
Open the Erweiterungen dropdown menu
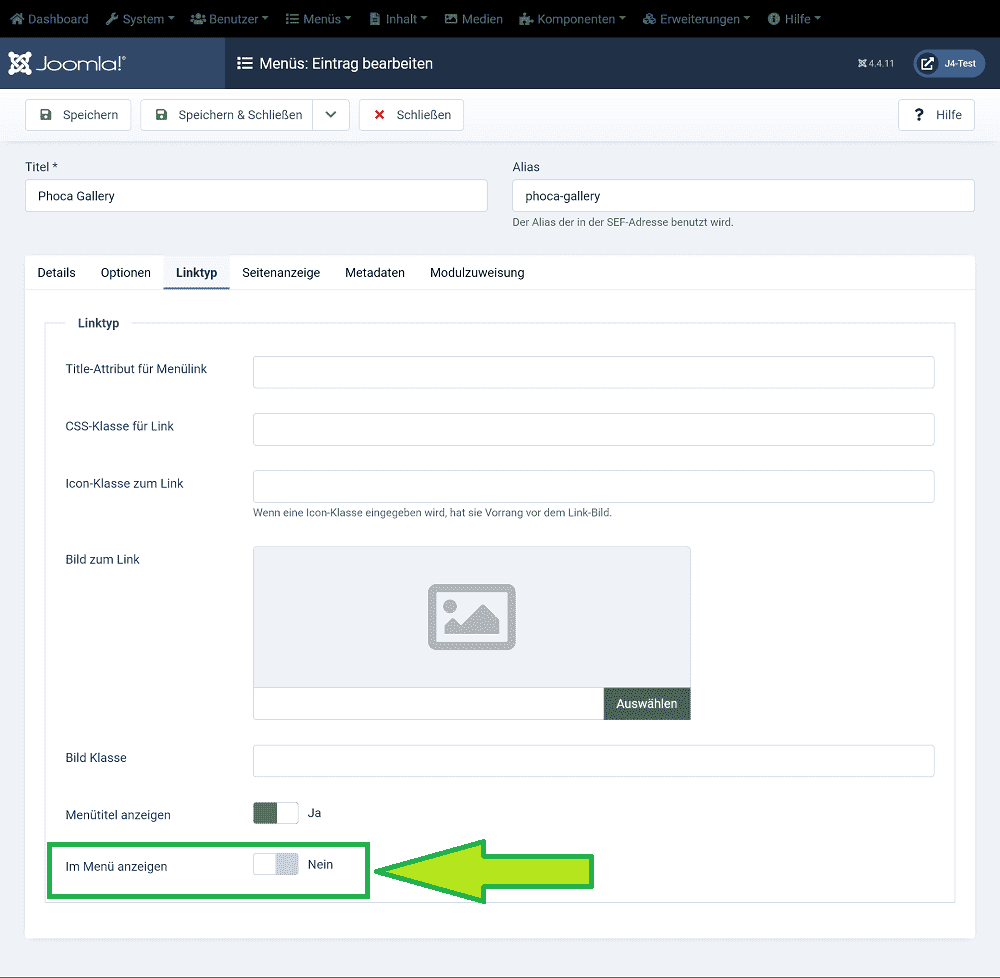(x=695, y=19)
